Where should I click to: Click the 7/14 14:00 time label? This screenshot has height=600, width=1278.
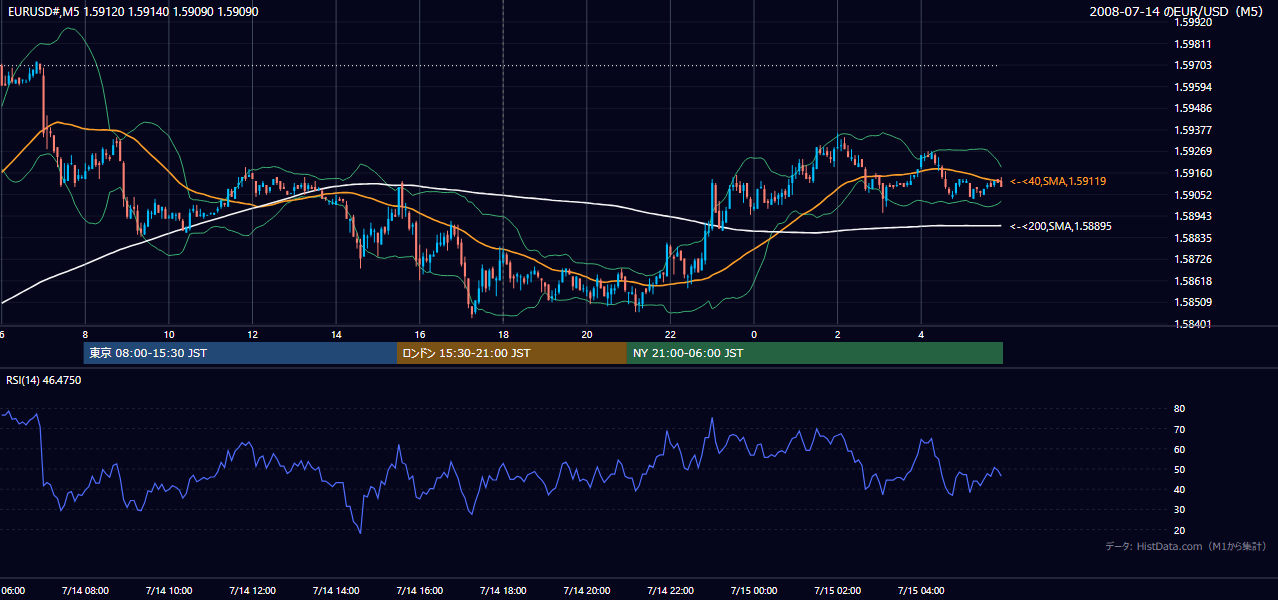pyautogui.click(x=336, y=590)
